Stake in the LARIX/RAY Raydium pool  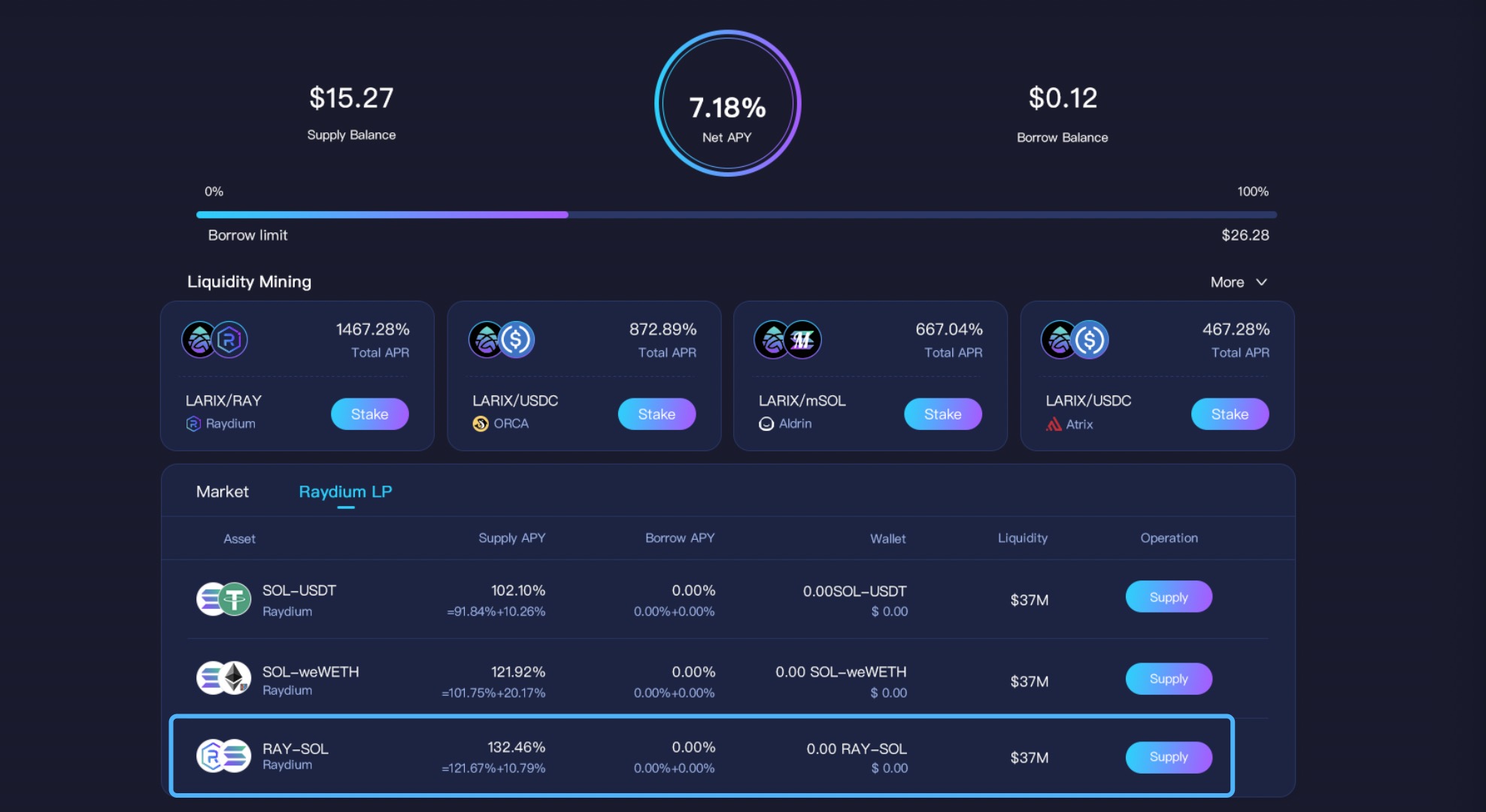click(369, 414)
